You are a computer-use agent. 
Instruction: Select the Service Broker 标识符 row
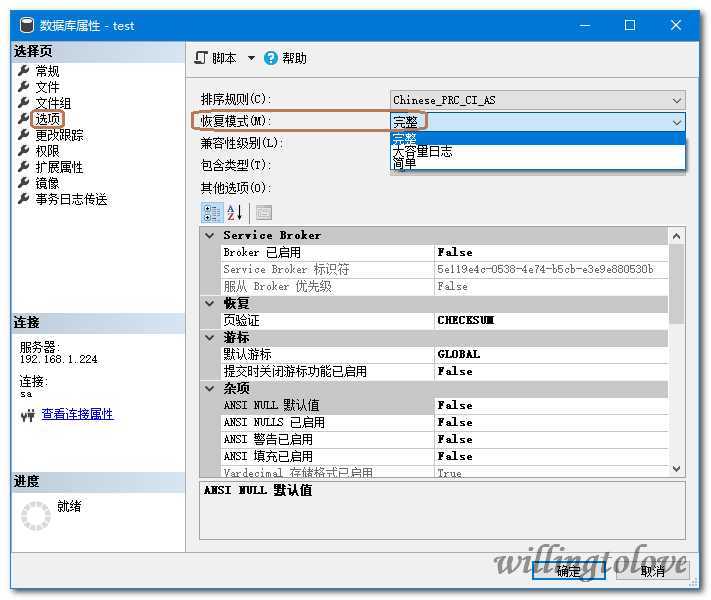tap(444, 270)
